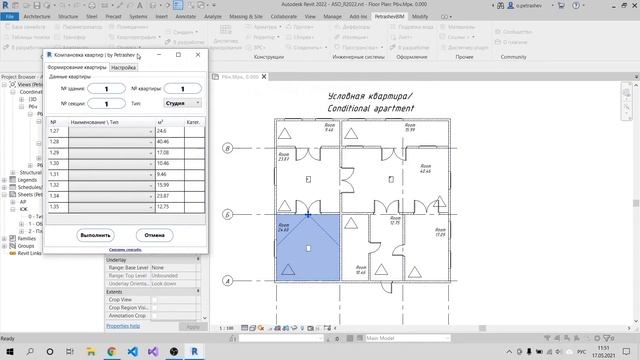Click the Visual Style icon in view control bar

252,328
